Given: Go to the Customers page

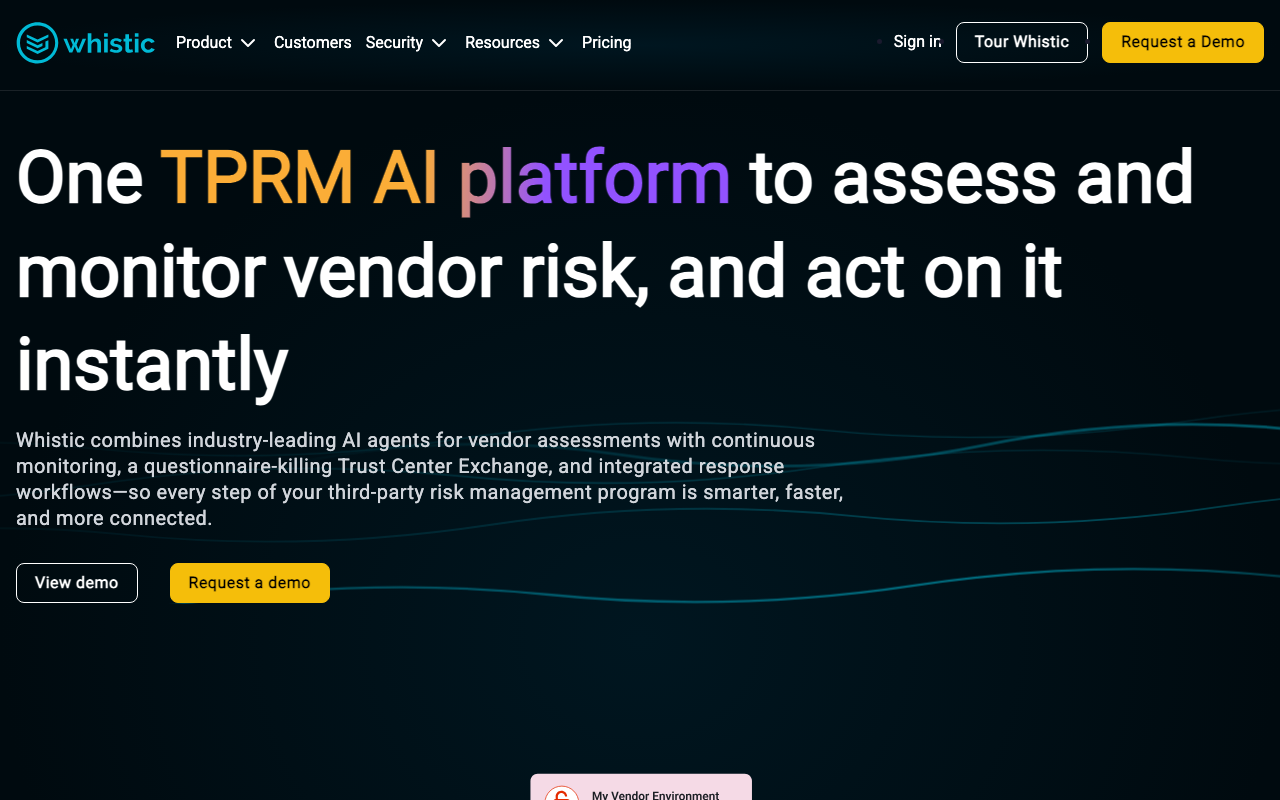Looking at the screenshot, I should click(x=312, y=43).
